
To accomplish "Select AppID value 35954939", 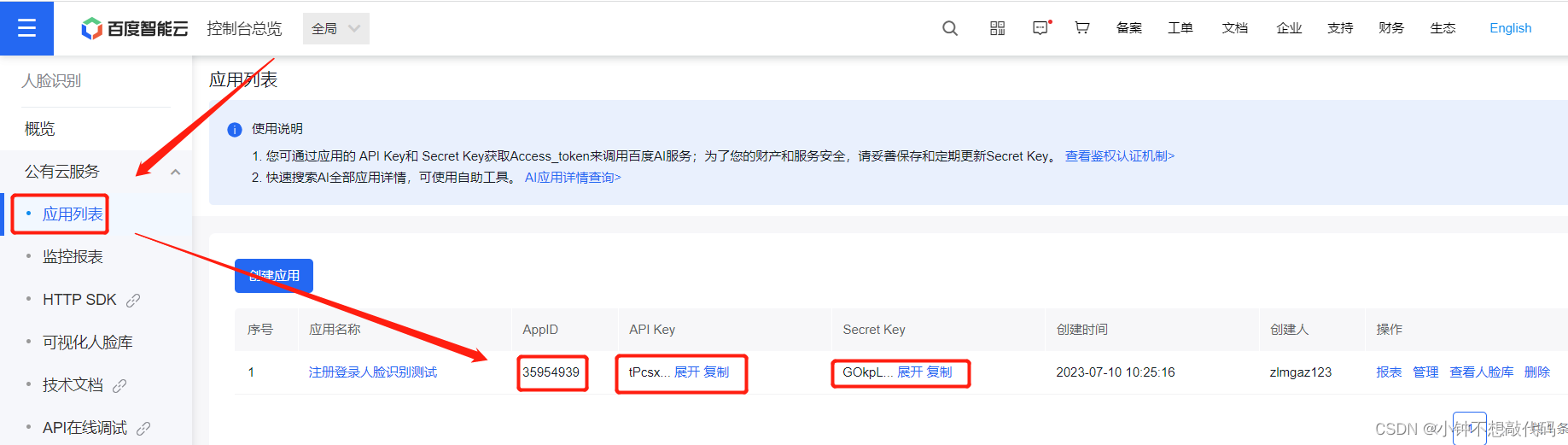I will tap(551, 372).
